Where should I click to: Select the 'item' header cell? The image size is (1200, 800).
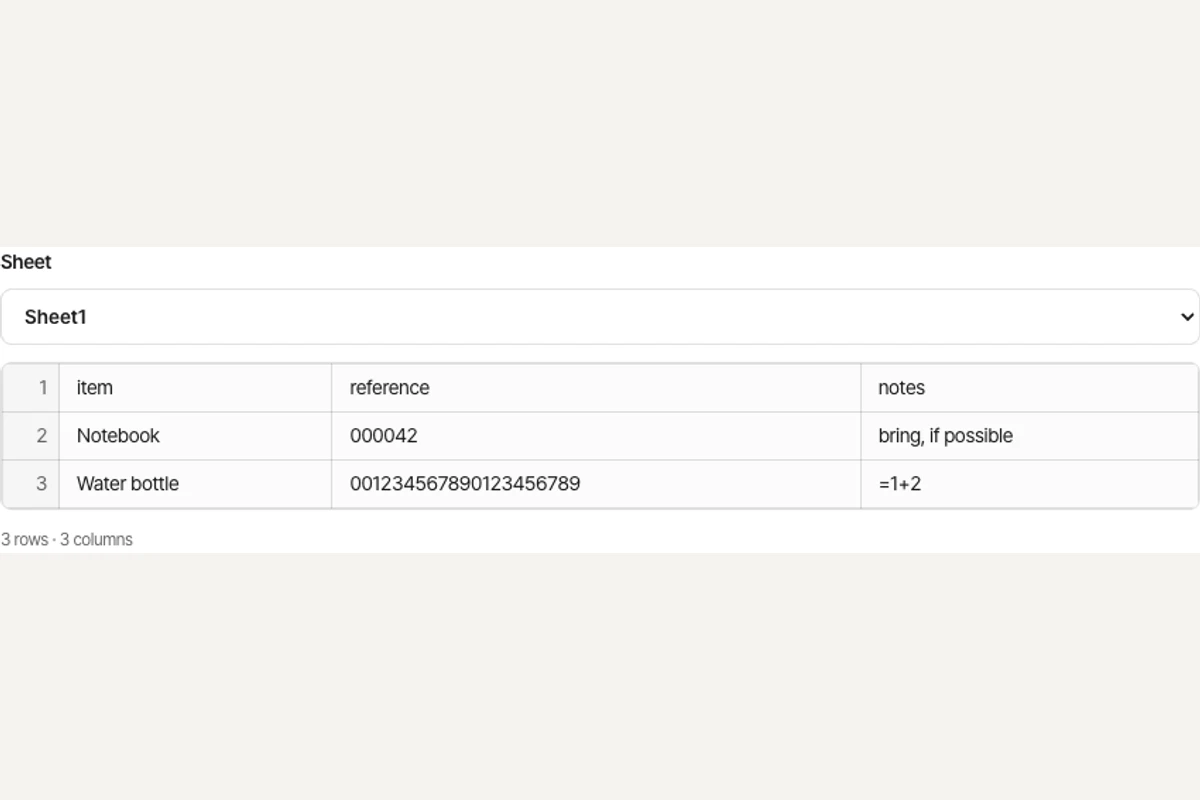[195, 388]
